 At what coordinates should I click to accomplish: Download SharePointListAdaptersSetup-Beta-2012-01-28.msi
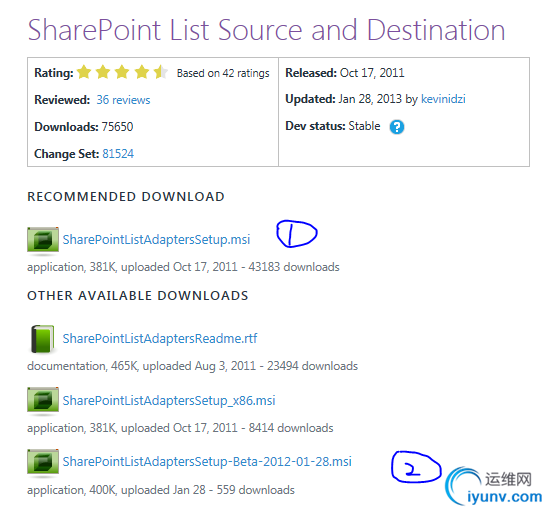[207, 462]
